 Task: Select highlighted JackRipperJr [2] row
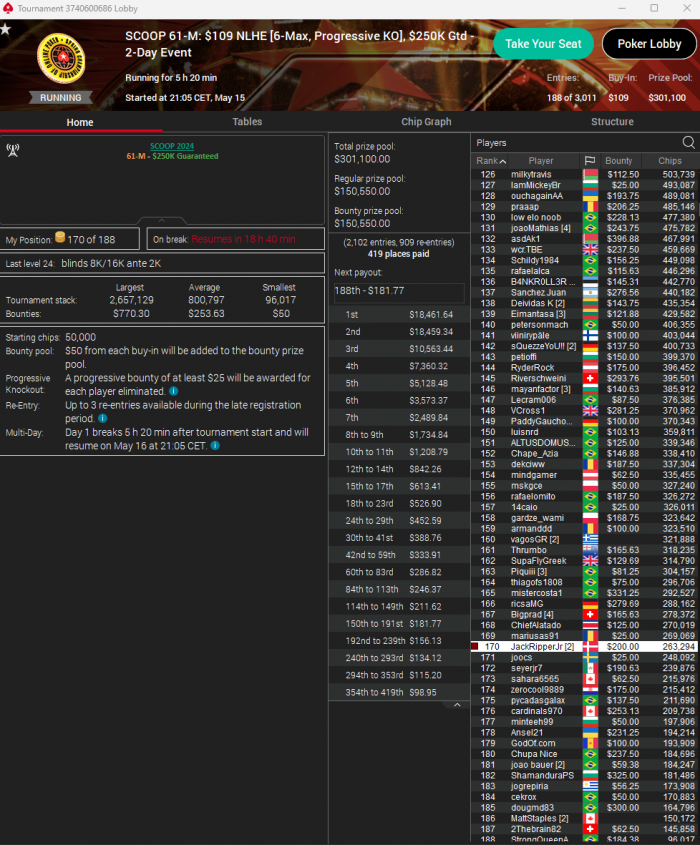click(x=584, y=647)
